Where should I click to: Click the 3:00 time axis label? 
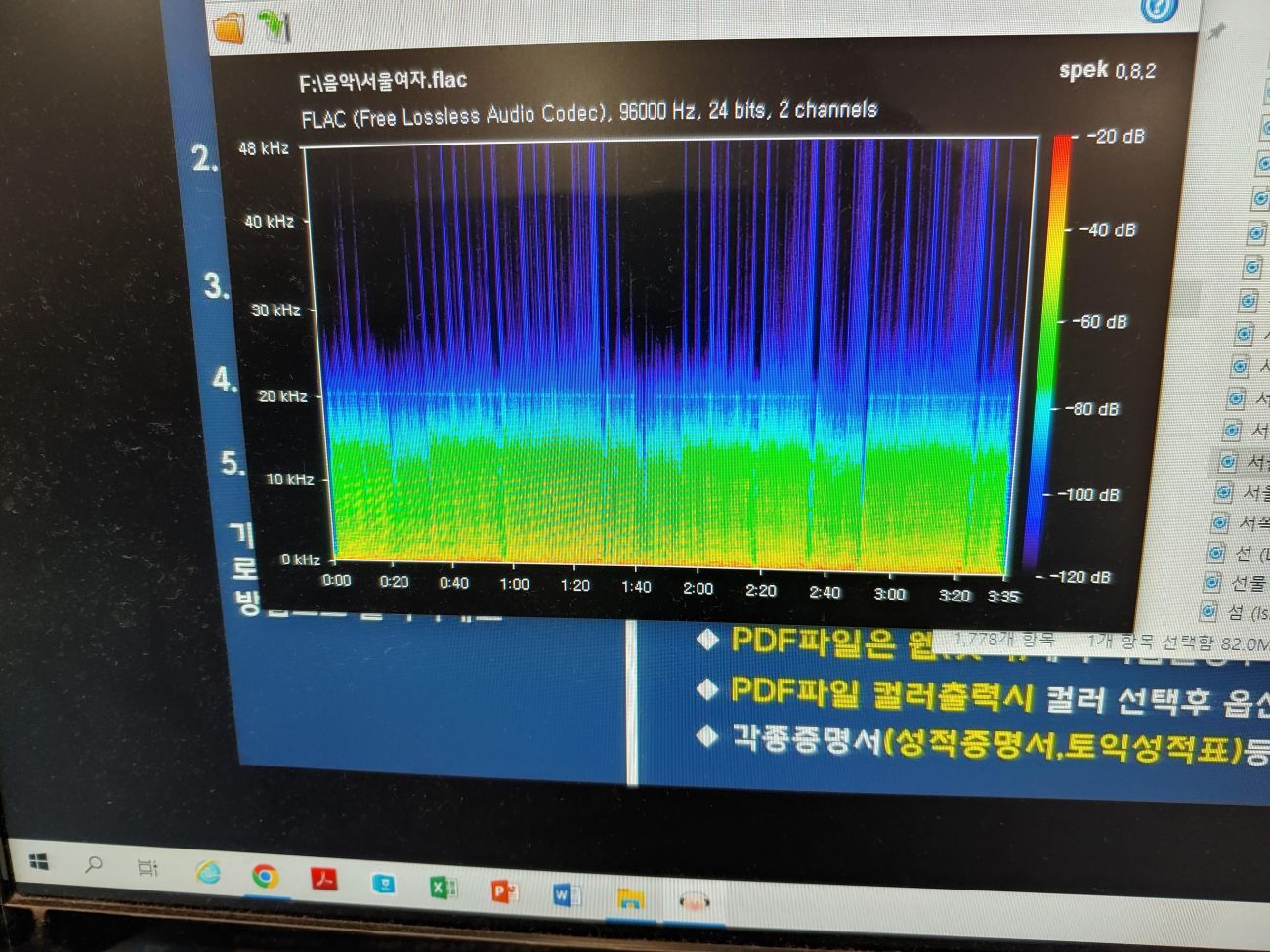point(889,594)
